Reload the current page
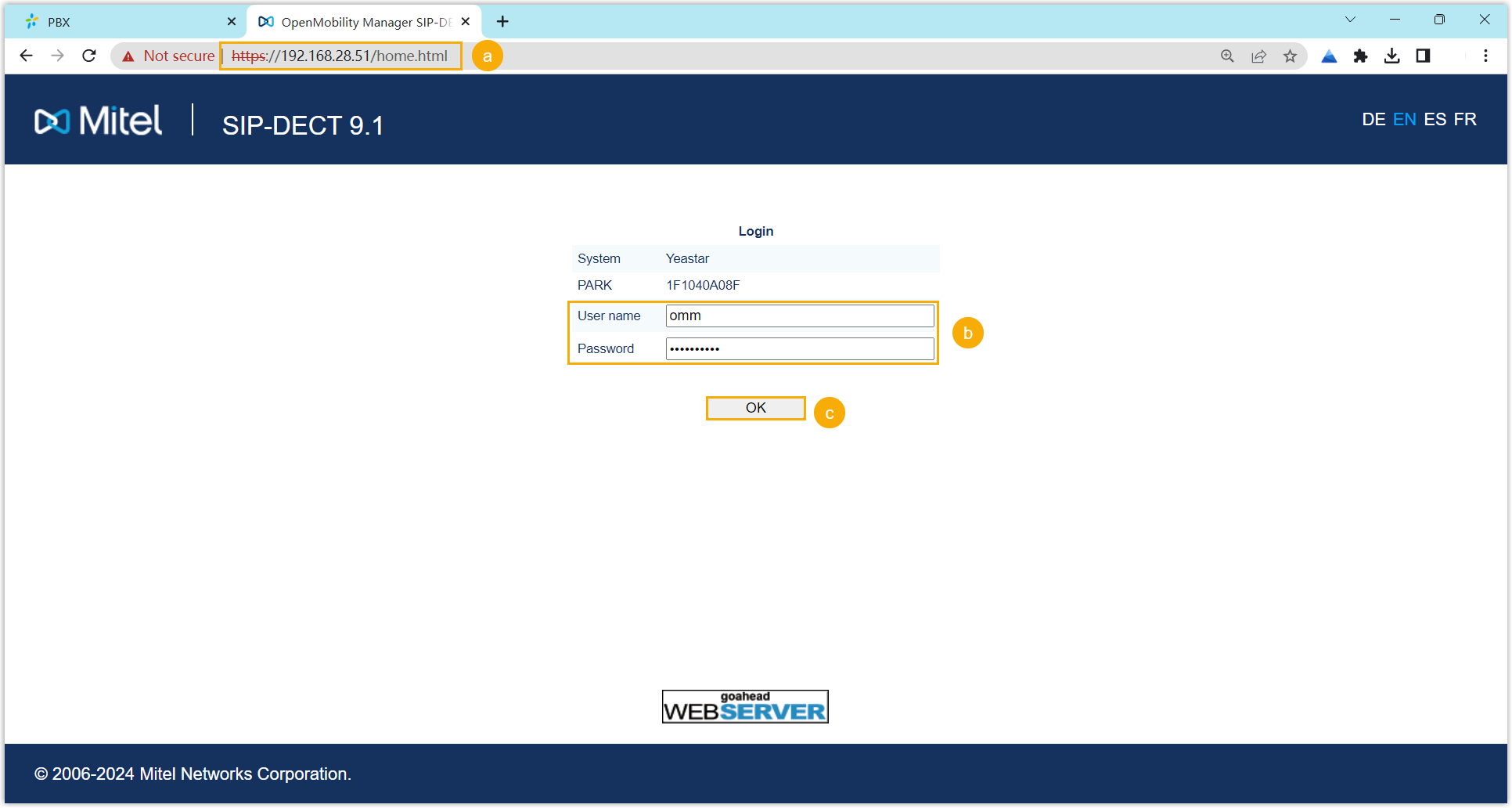Viewport: 1512px width, 808px height. [89, 56]
